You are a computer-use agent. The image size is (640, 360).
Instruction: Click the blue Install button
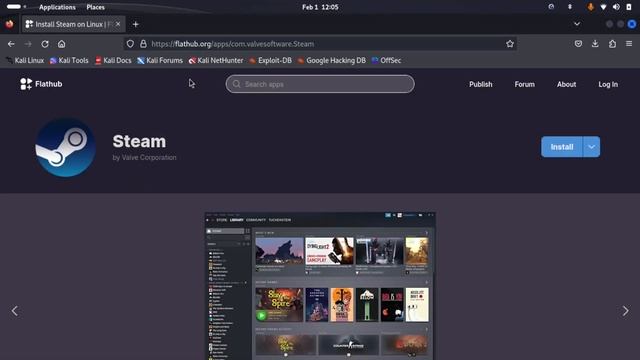coord(562,147)
